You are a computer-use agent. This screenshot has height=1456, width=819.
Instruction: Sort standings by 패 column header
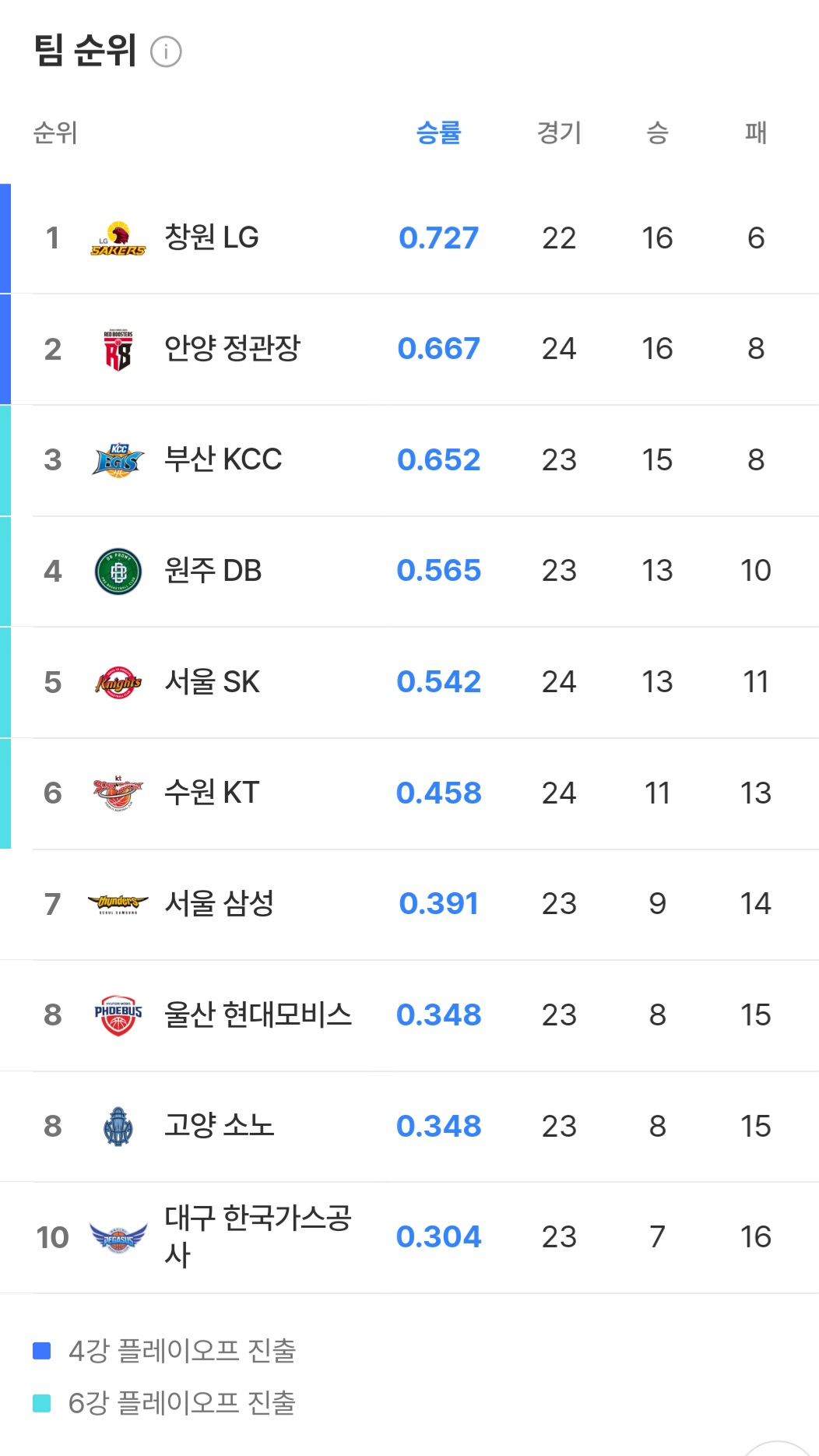(x=756, y=132)
